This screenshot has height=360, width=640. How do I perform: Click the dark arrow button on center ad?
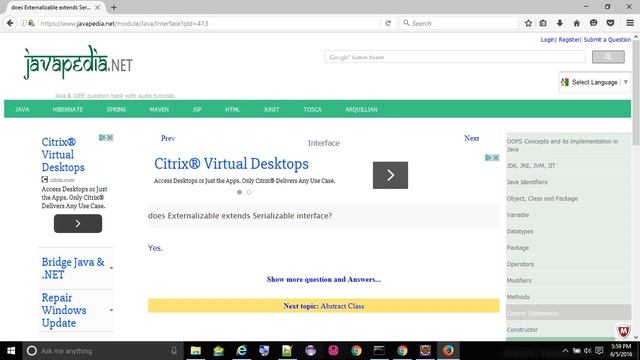click(x=390, y=175)
